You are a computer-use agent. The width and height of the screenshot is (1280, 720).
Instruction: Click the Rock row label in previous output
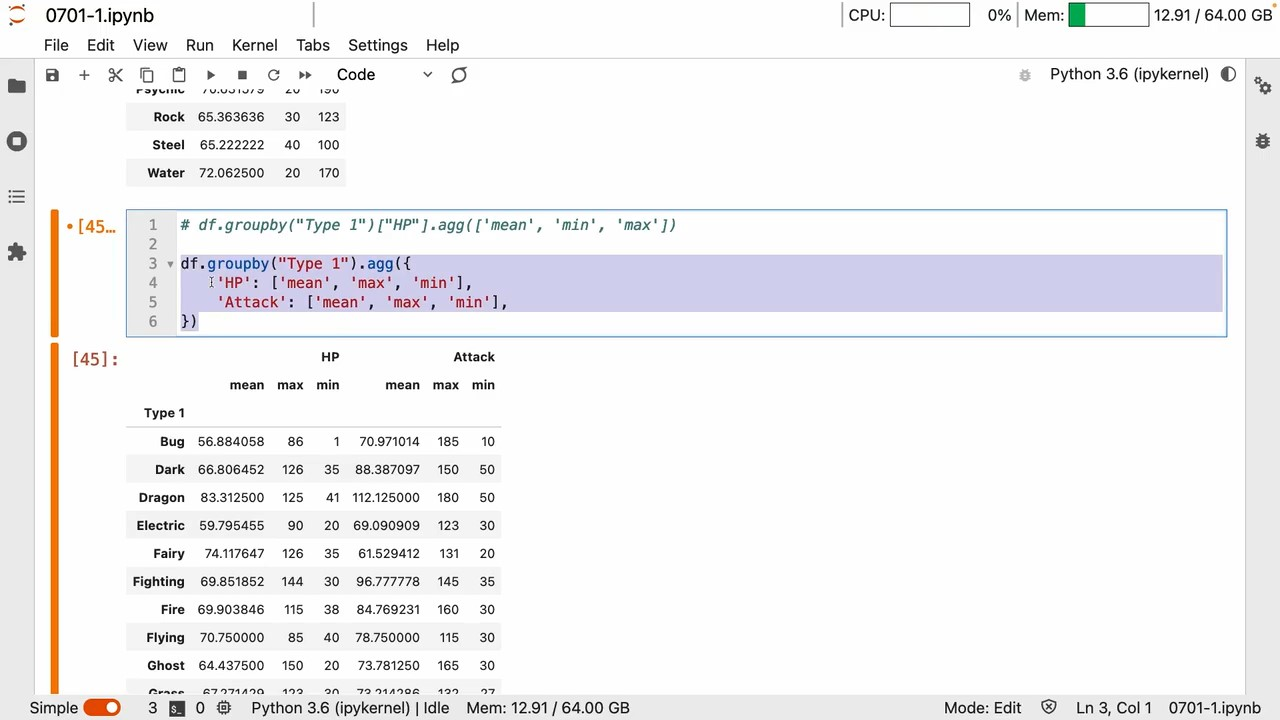[169, 117]
